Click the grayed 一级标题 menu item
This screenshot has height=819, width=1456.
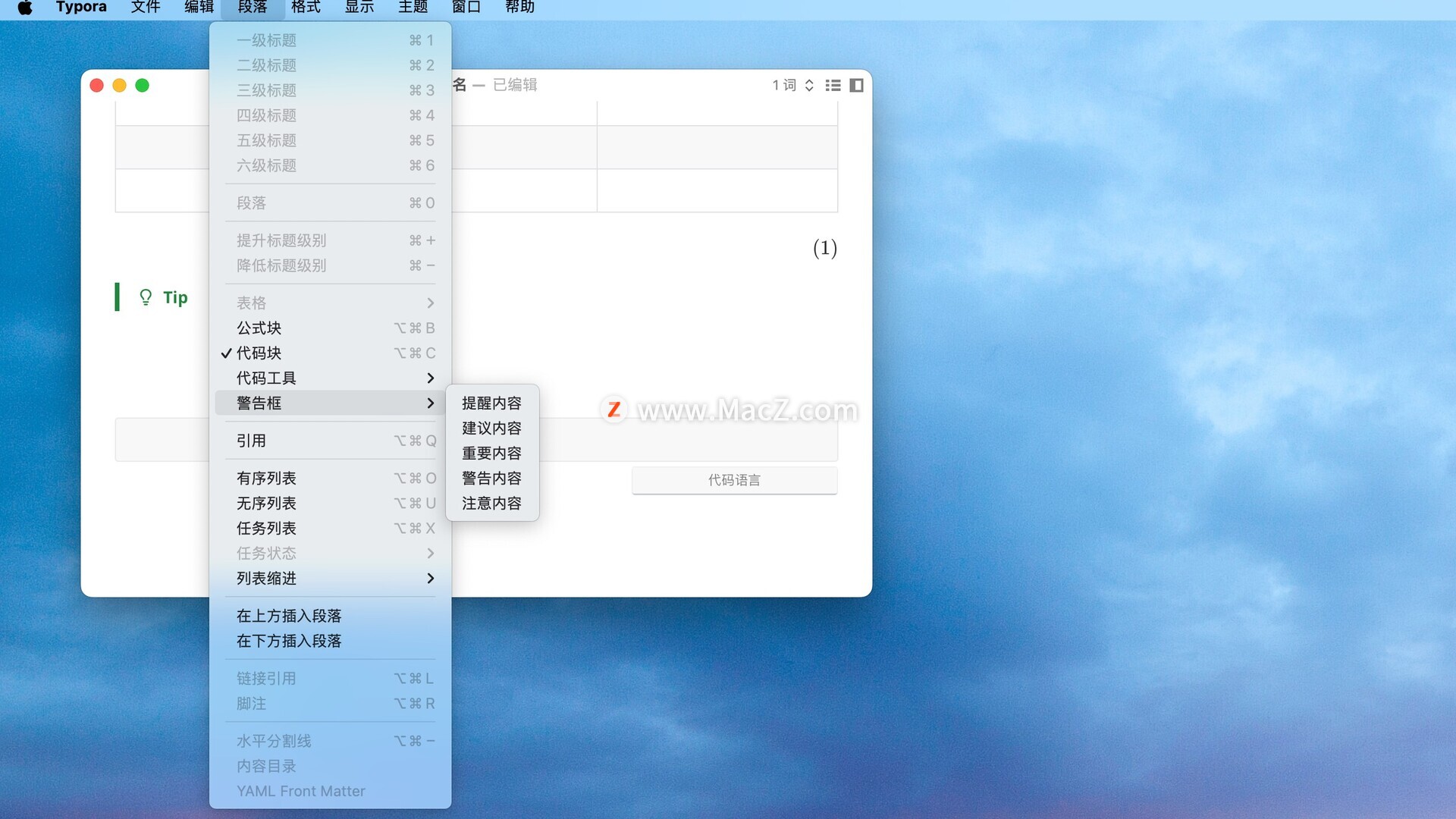point(330,40)
